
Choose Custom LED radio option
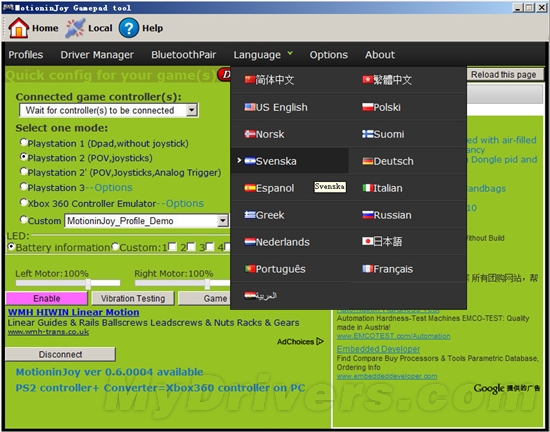point(115,247)
